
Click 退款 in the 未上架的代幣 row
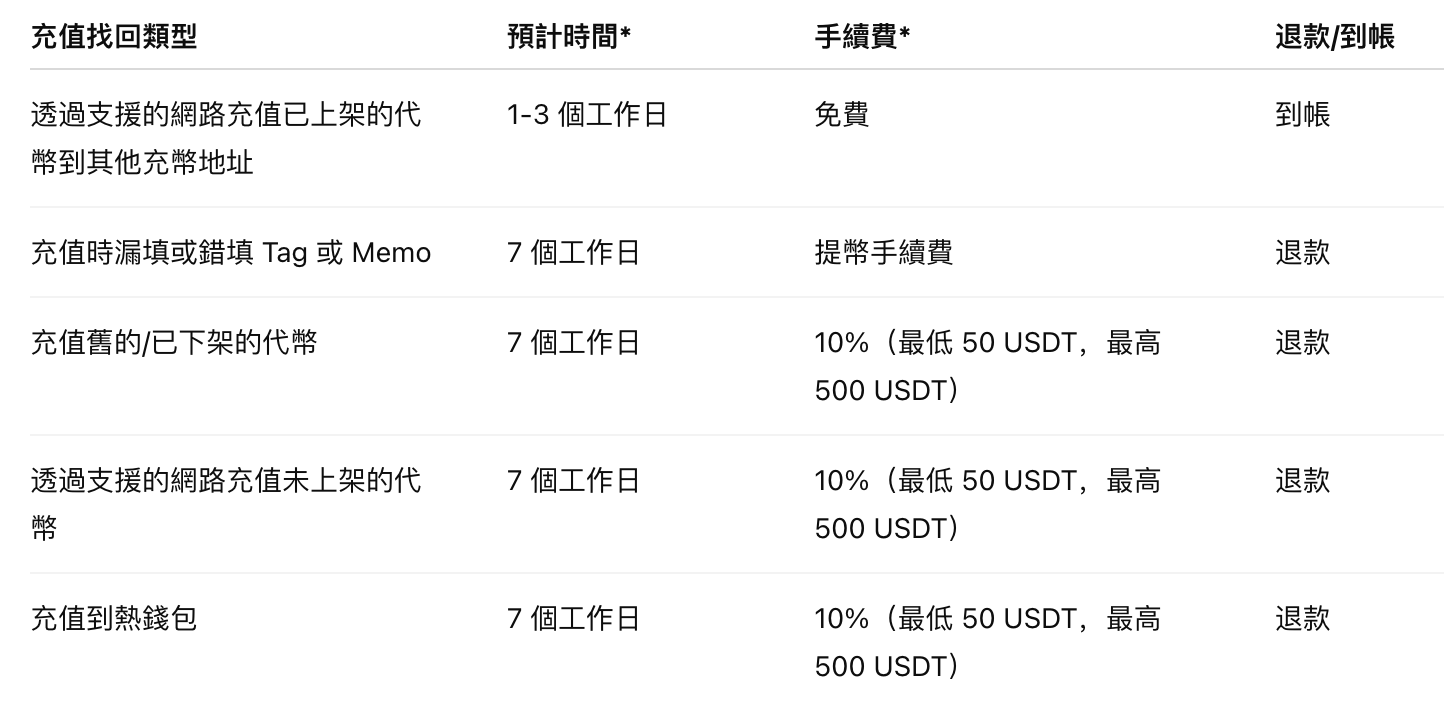[1302, 481]
